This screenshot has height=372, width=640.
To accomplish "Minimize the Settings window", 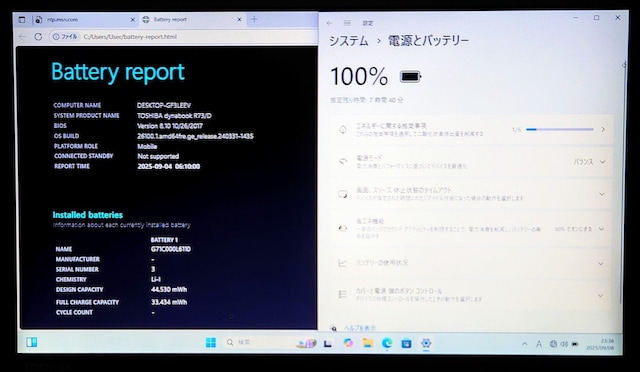I will [x=576, y=18].
